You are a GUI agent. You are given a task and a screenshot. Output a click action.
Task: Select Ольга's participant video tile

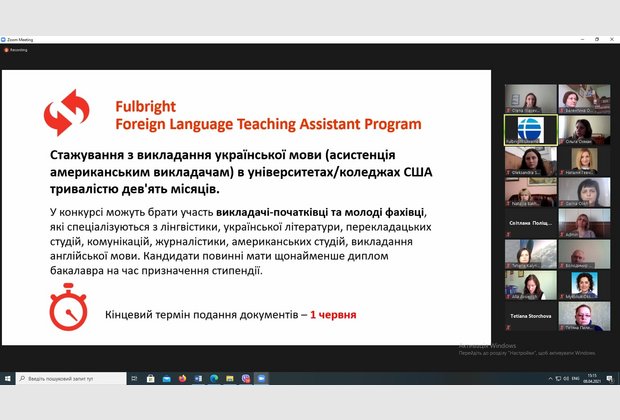(x=584, y=130)
